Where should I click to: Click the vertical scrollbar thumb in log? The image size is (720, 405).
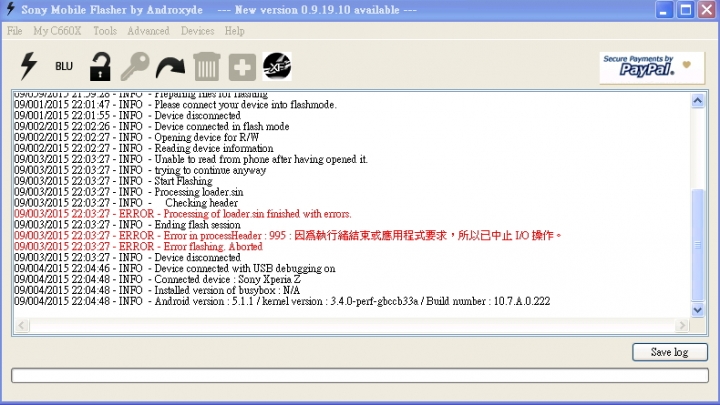[698, 245]
